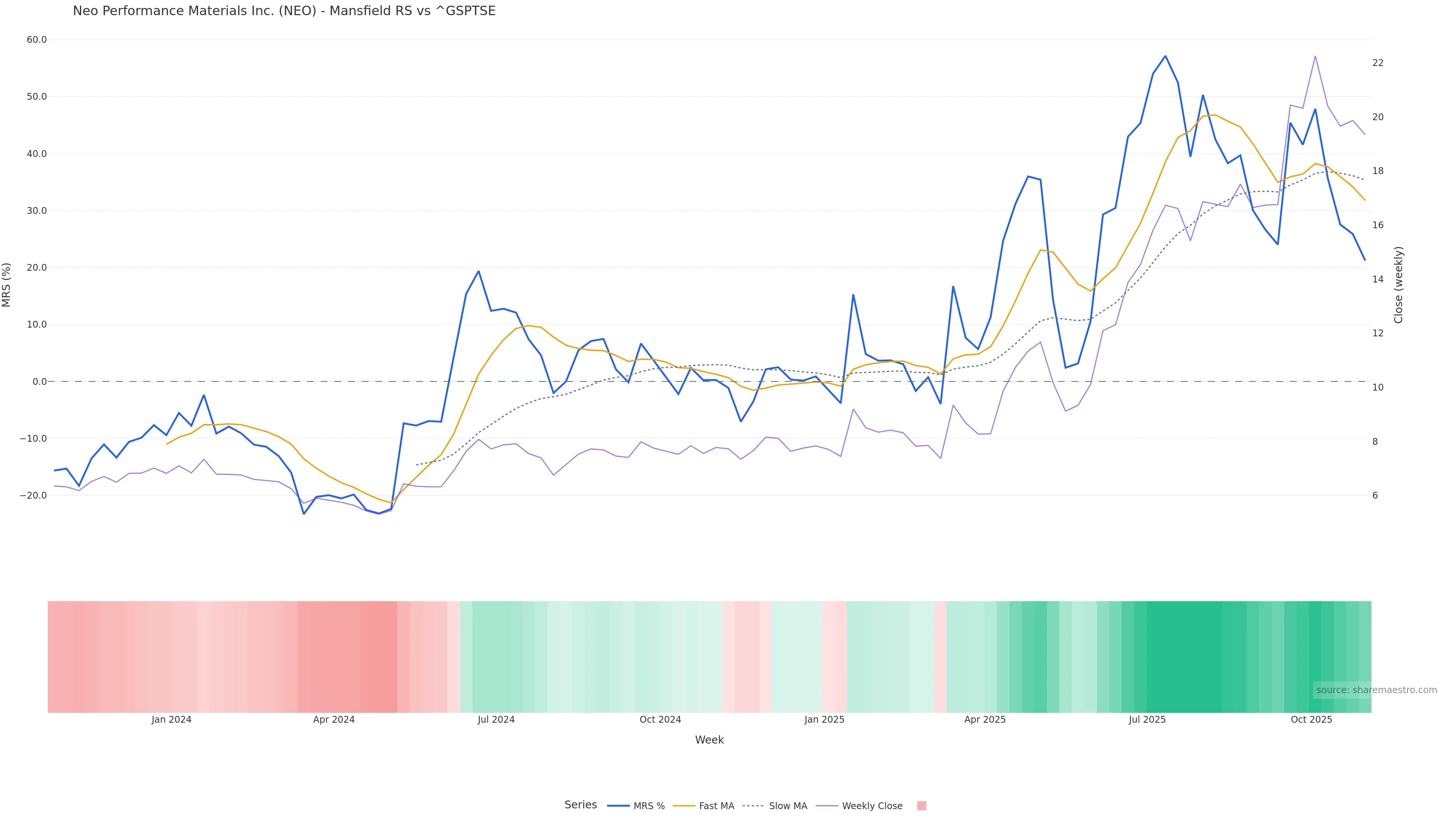Click the purple Weekly Close peak in Oct 2025
1456x819 pixels.
pos(1315,56)
